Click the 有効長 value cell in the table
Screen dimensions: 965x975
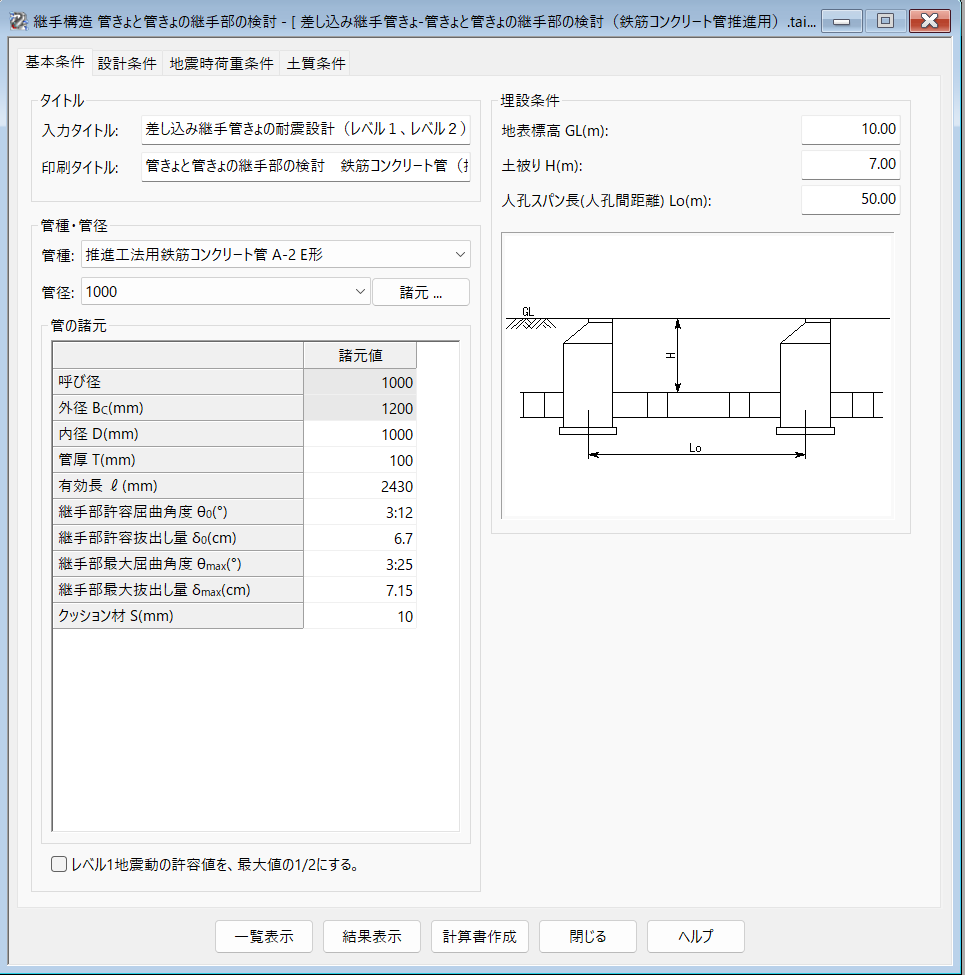tap(360, 486)
